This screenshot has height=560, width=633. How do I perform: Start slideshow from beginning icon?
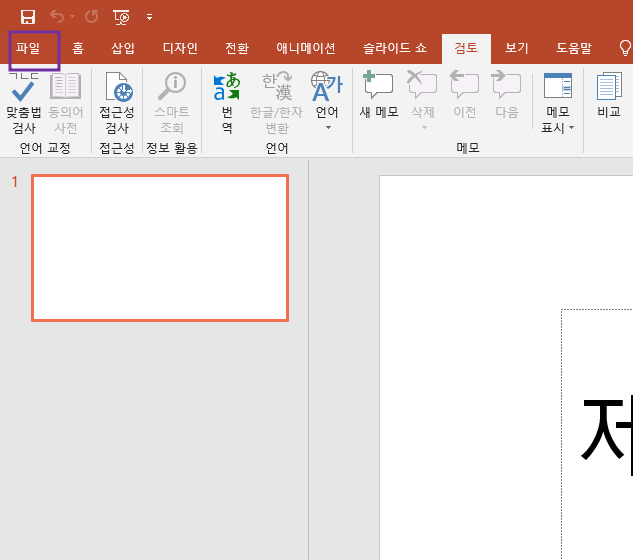point(121,17)
